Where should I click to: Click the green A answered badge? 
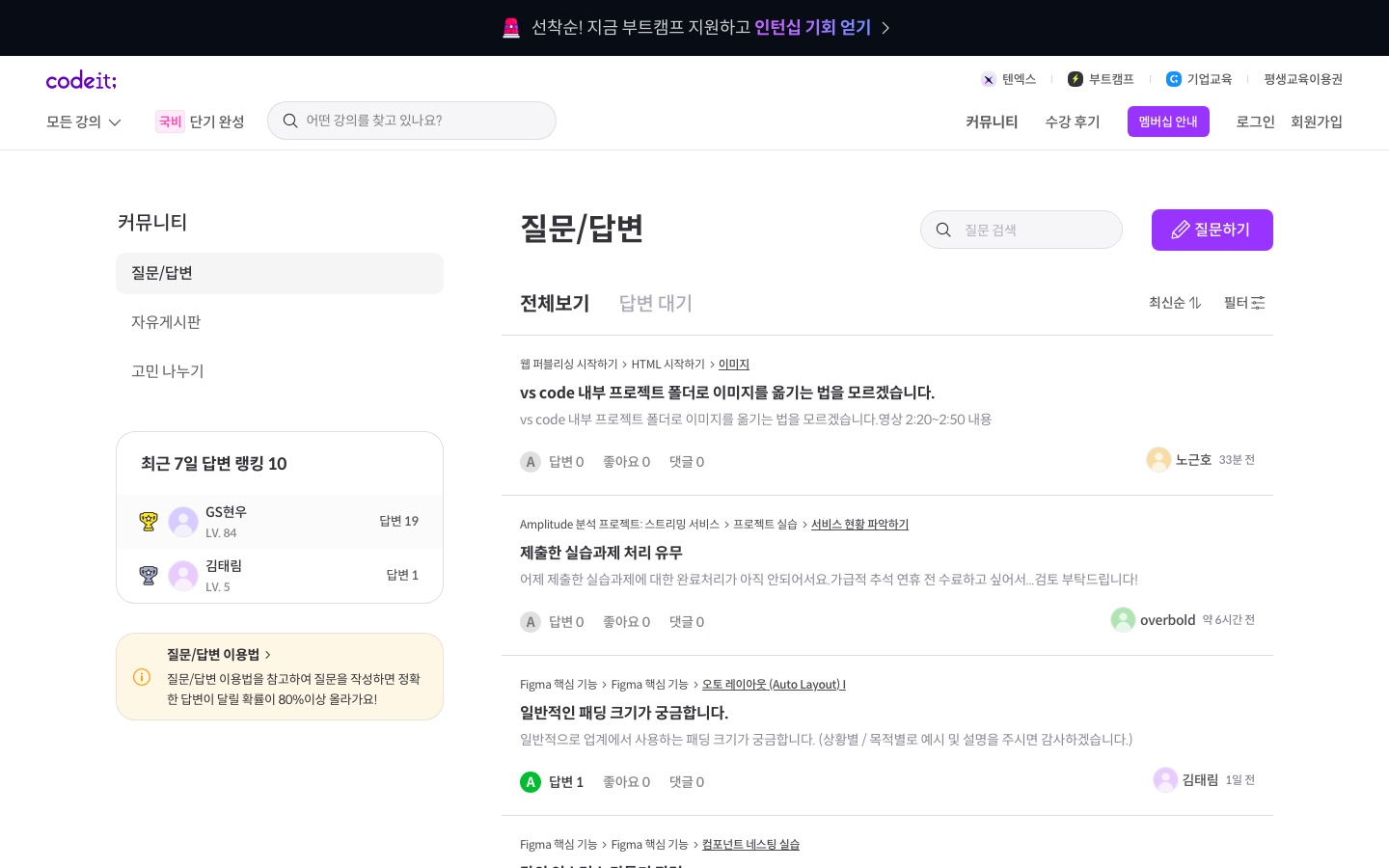(531, 782)
